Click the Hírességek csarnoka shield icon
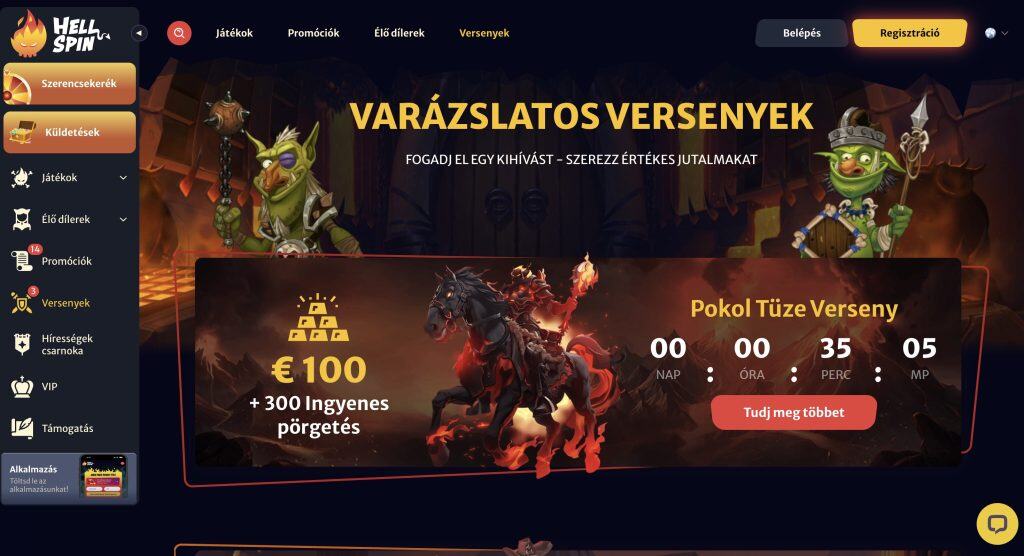This screenshot has width=1024, height=556. 22,344
